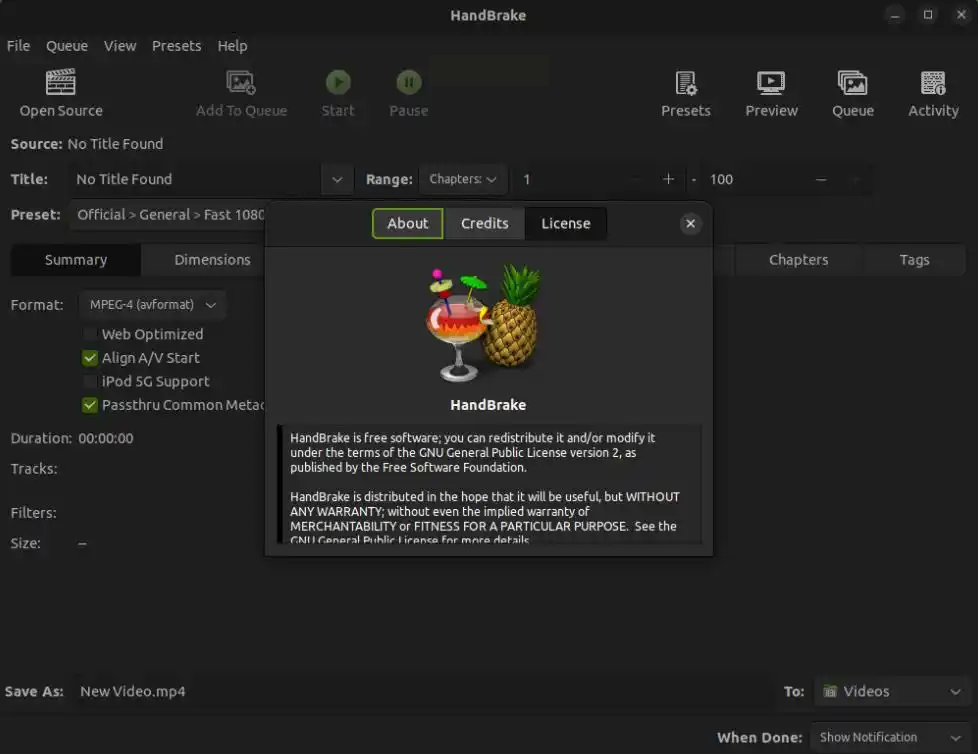Increase start chapter with plus button
This screenshot has width=978, height=754.
click(668, 180)
